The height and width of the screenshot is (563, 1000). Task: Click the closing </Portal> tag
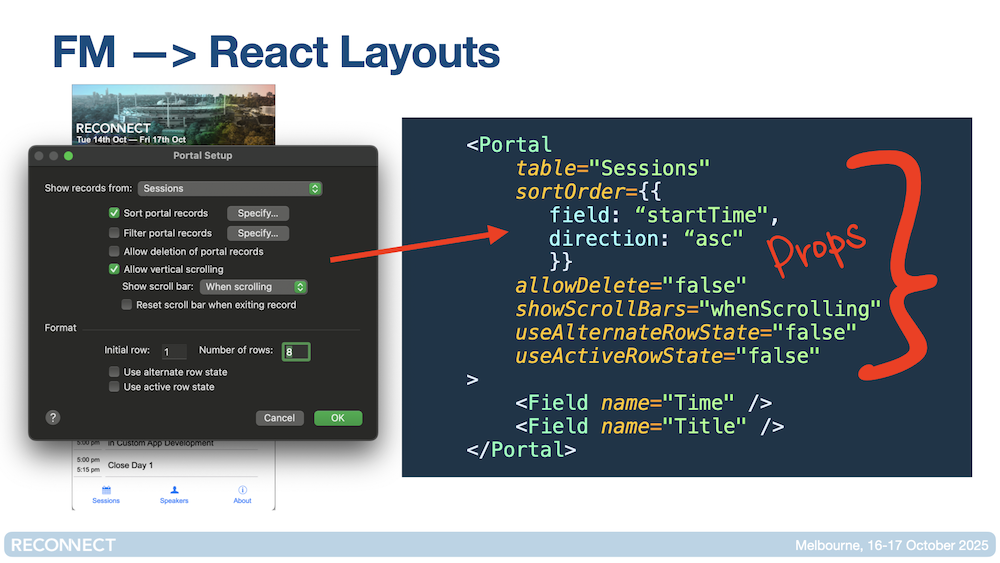[x=521, y=450]
